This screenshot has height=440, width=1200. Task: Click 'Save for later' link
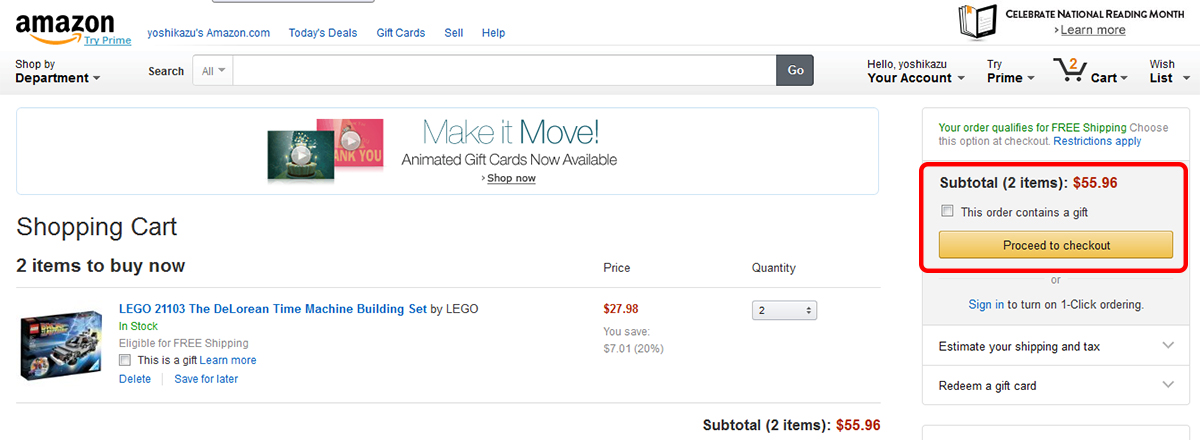coord(206,379)
